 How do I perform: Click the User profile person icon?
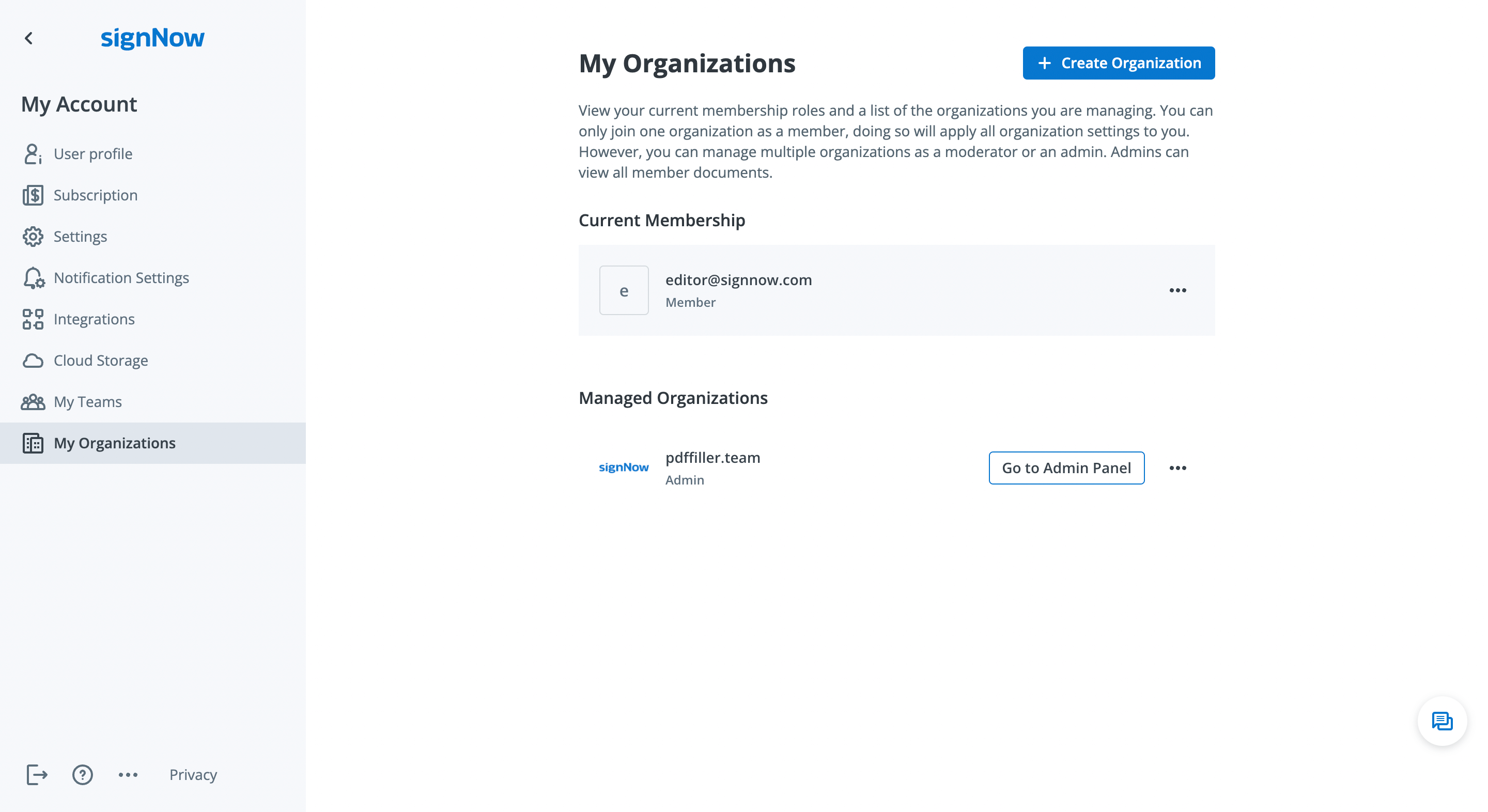(x=33, y=154)
